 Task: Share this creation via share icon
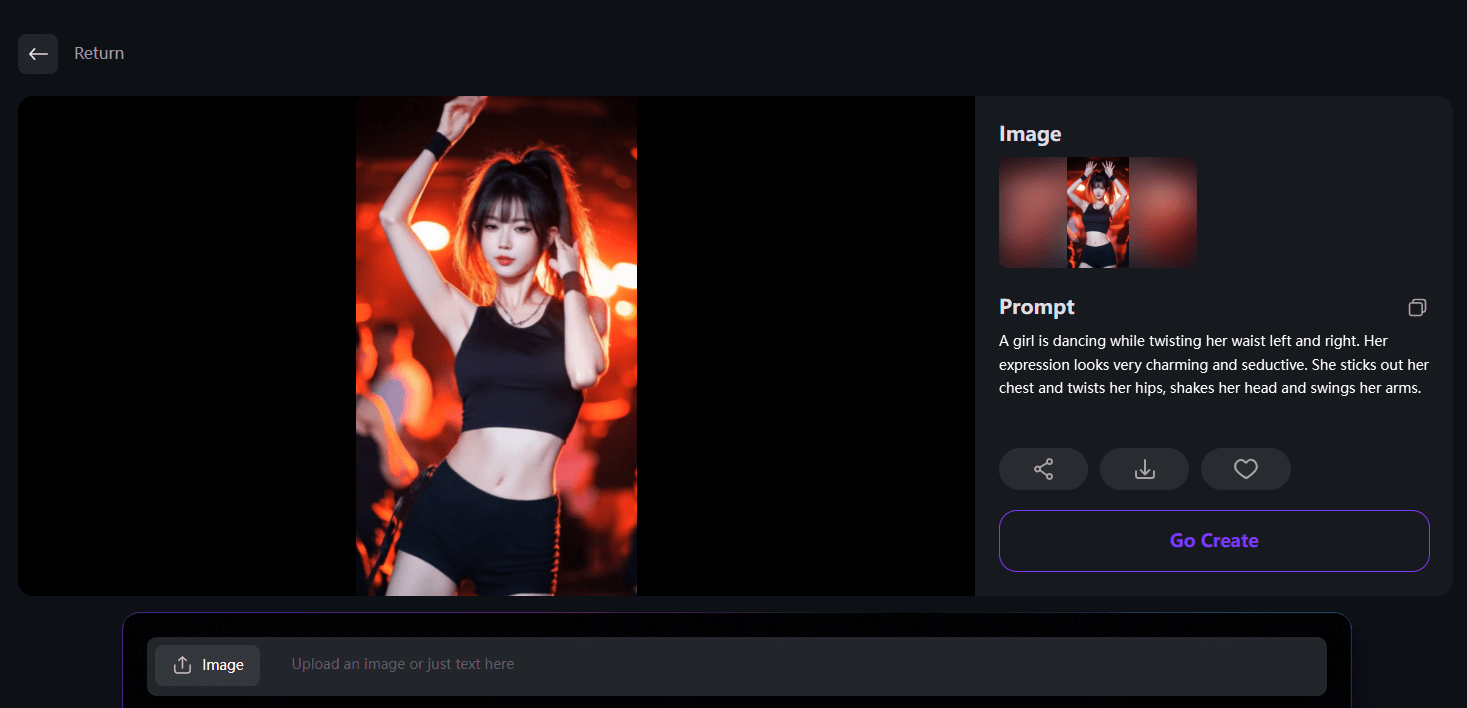(x=1043, y=469)
